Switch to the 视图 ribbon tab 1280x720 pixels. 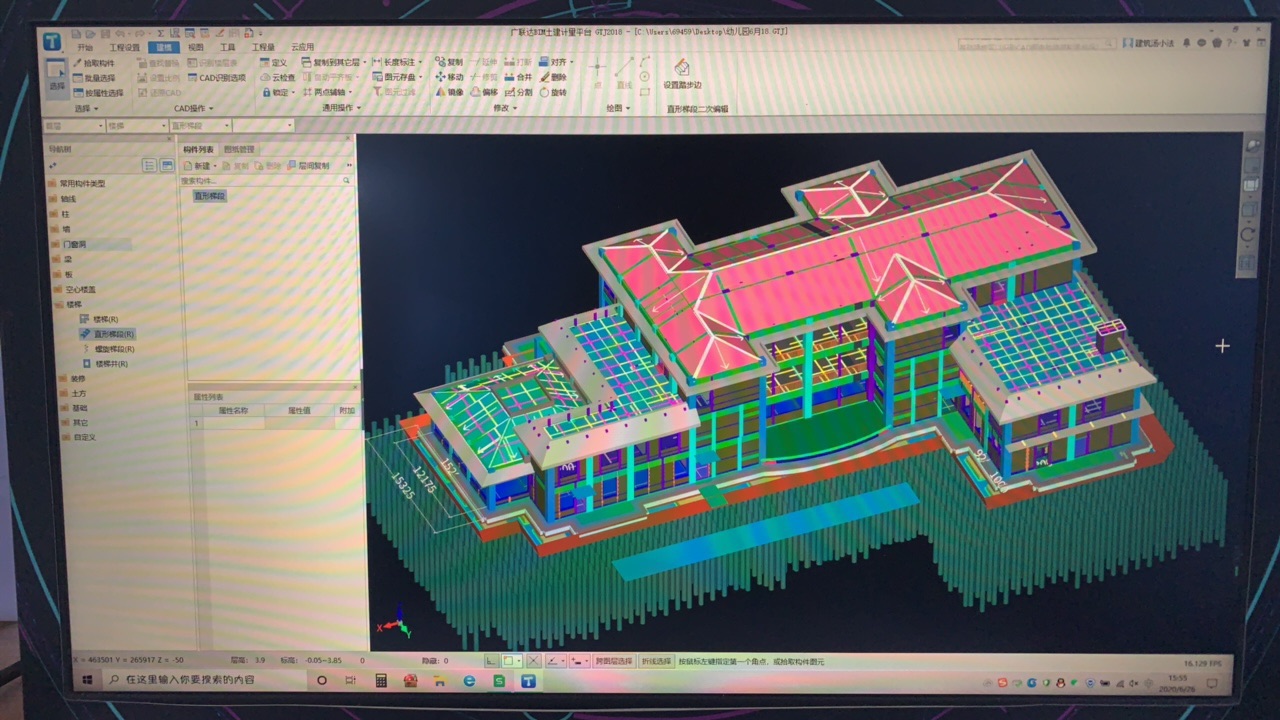click(196, 47)
